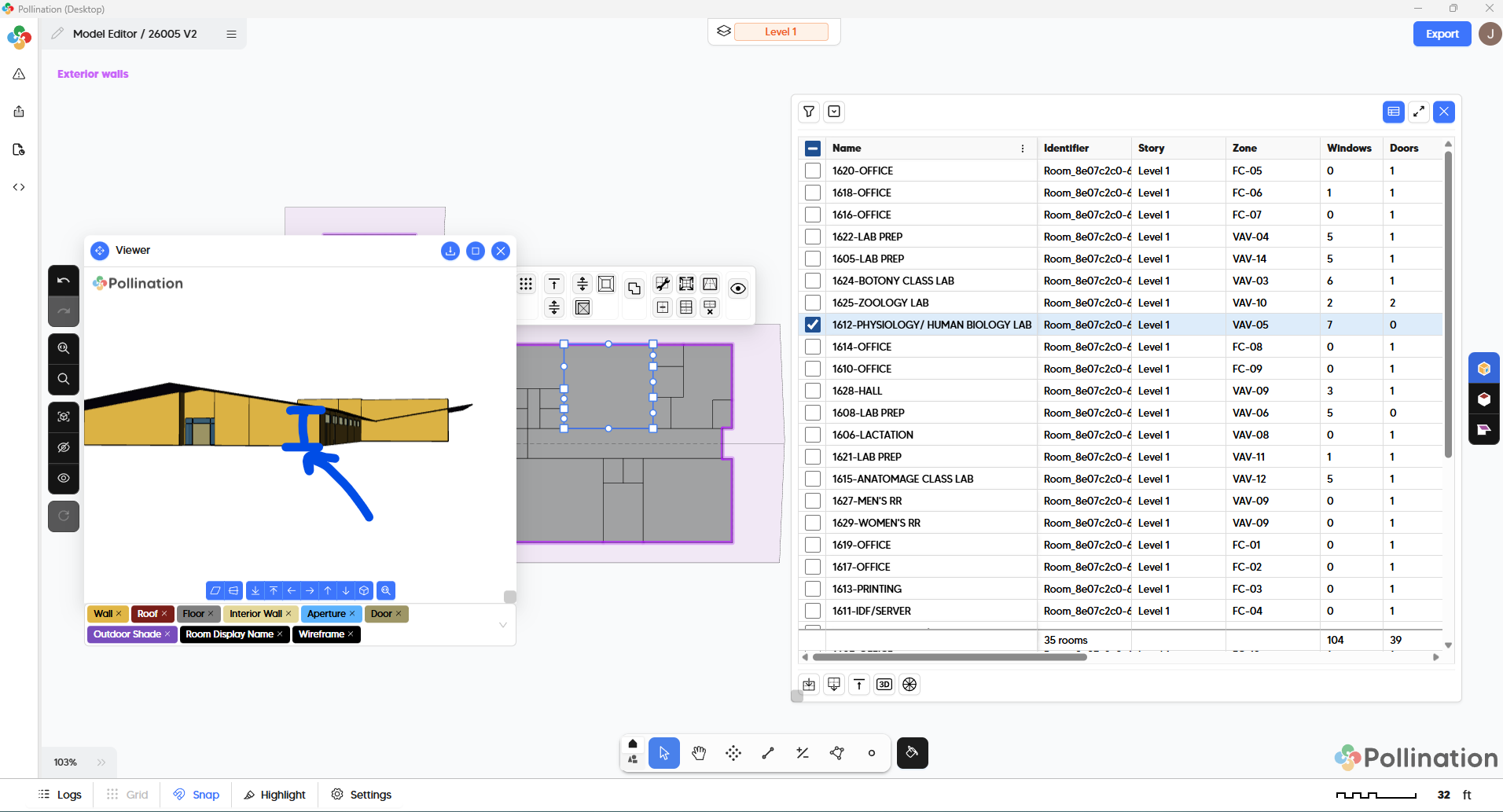Screen dimensions: 1503x812
Task: Uncheck the 1612-PHYSIOLOGY/HUMAN BIOLOGY LAB row
Action: pyautogui.click(x=813, y=325)
